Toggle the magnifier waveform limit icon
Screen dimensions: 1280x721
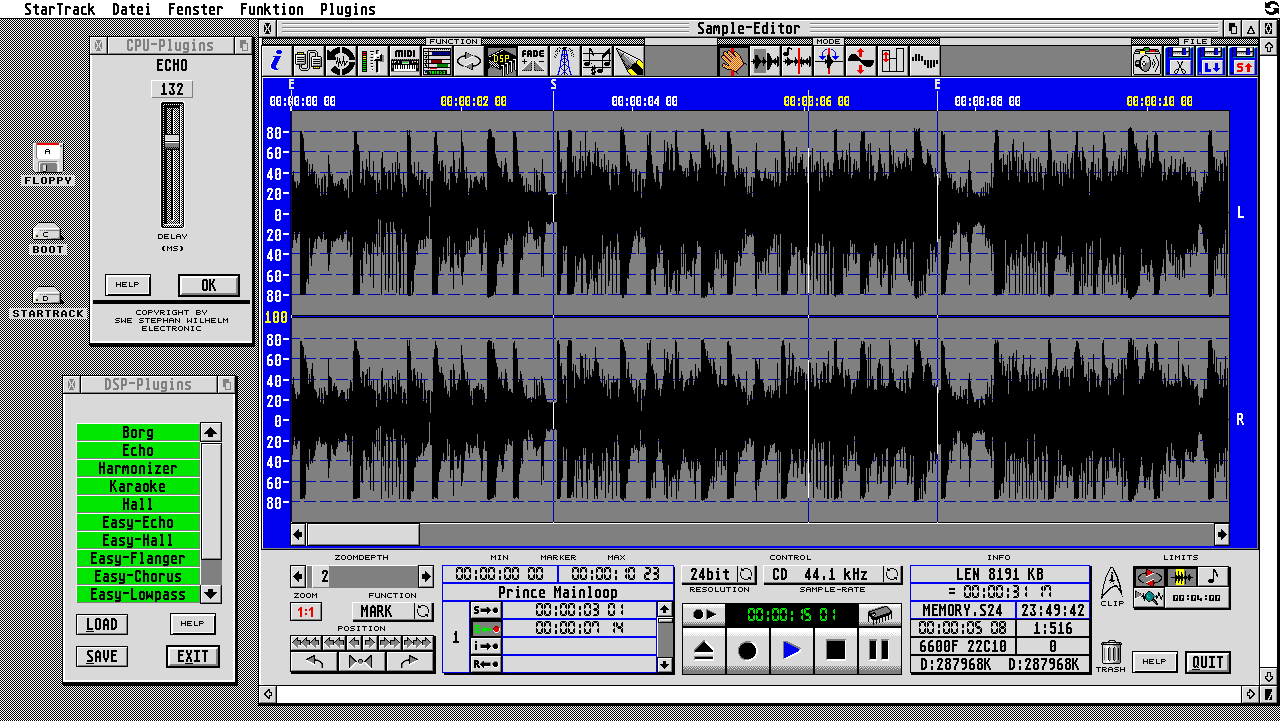click(1149, 598)
